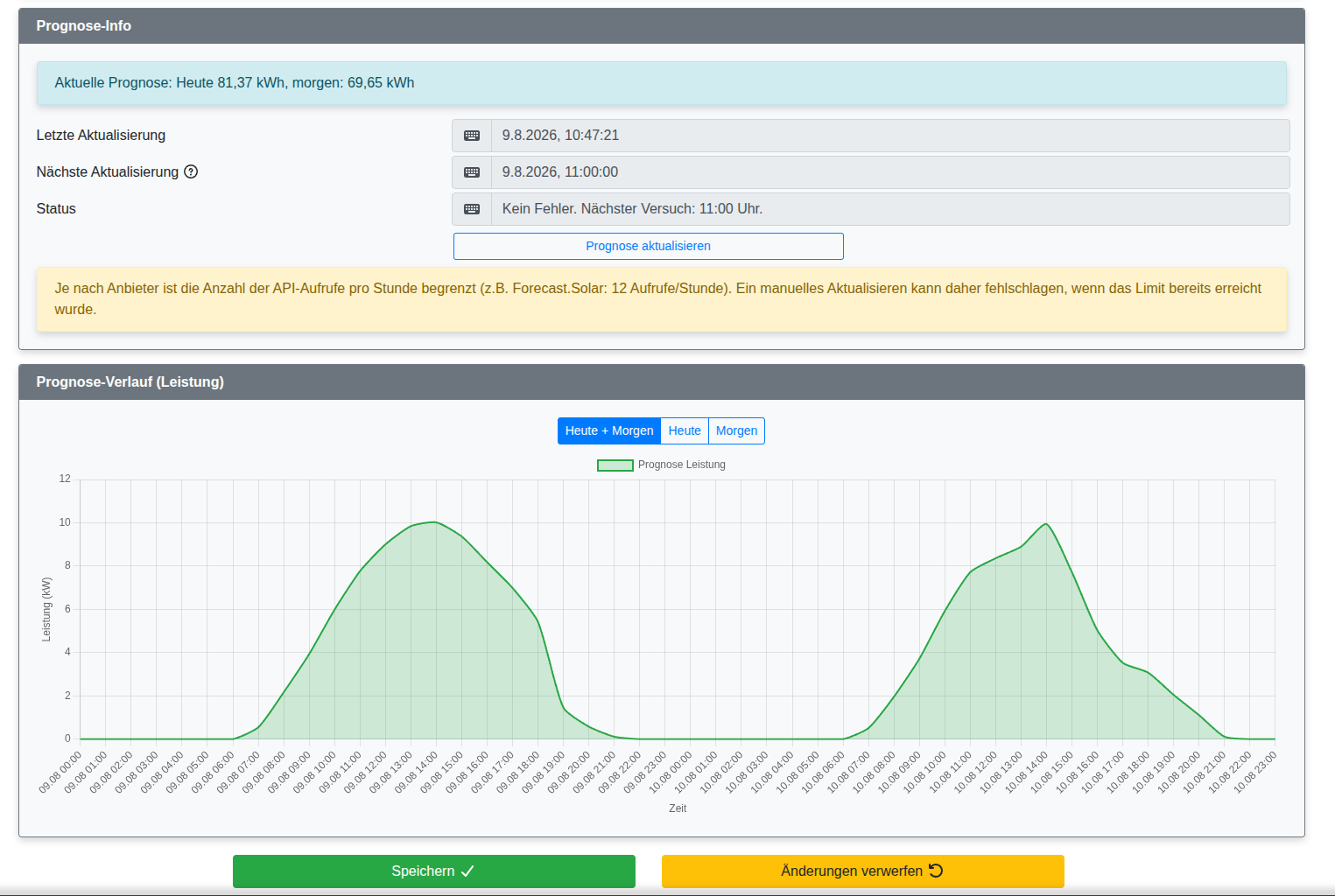Open help icon next to Nächste Aktualisierung
The image size is (1335, 896).
click(191, 171)
